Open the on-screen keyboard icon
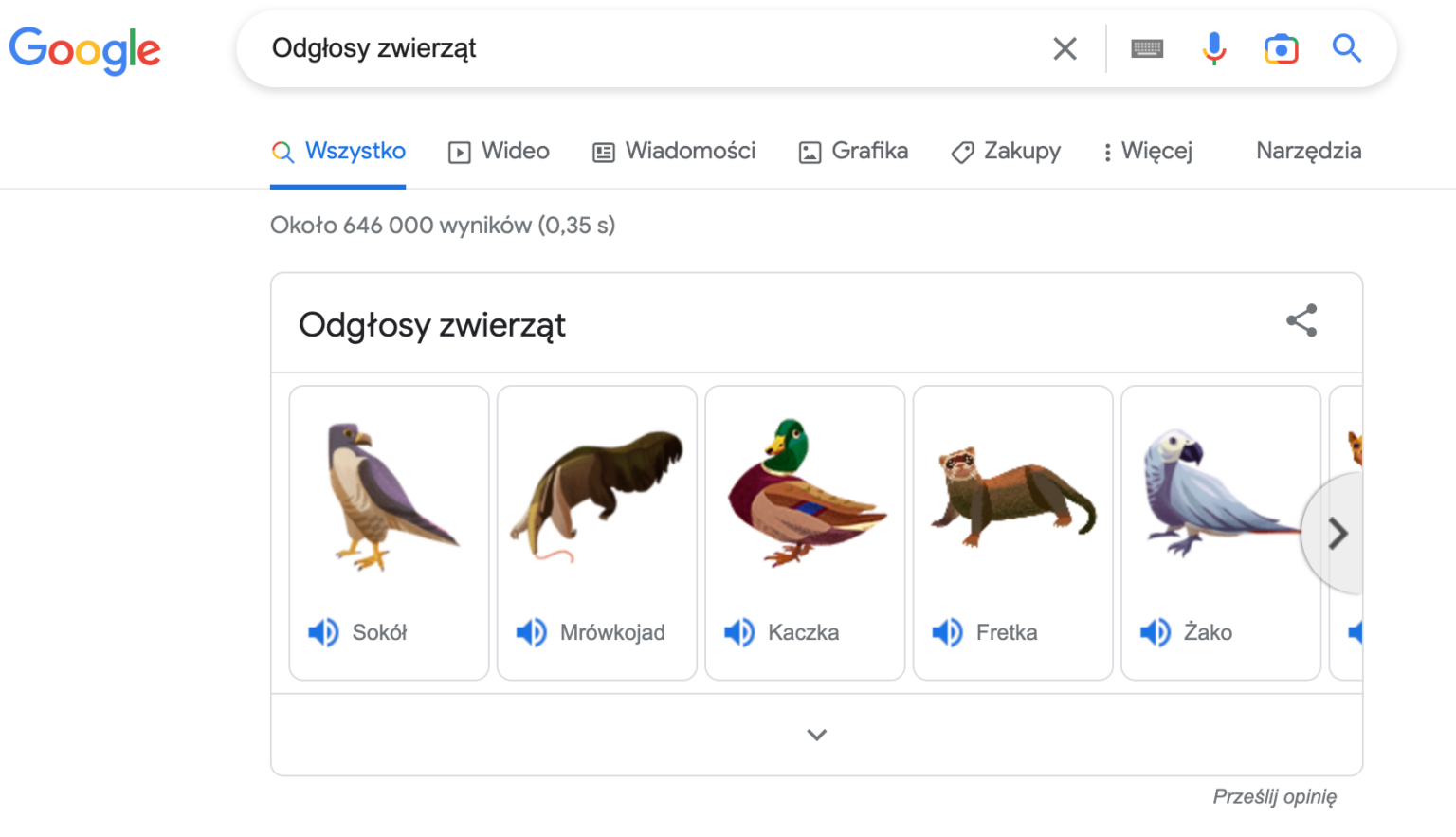 pos(1147,48)
